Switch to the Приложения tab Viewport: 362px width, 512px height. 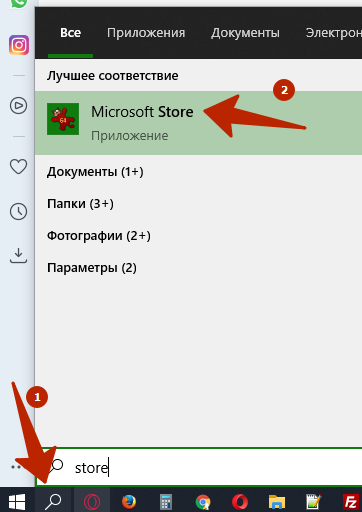[x=146, y=33]
